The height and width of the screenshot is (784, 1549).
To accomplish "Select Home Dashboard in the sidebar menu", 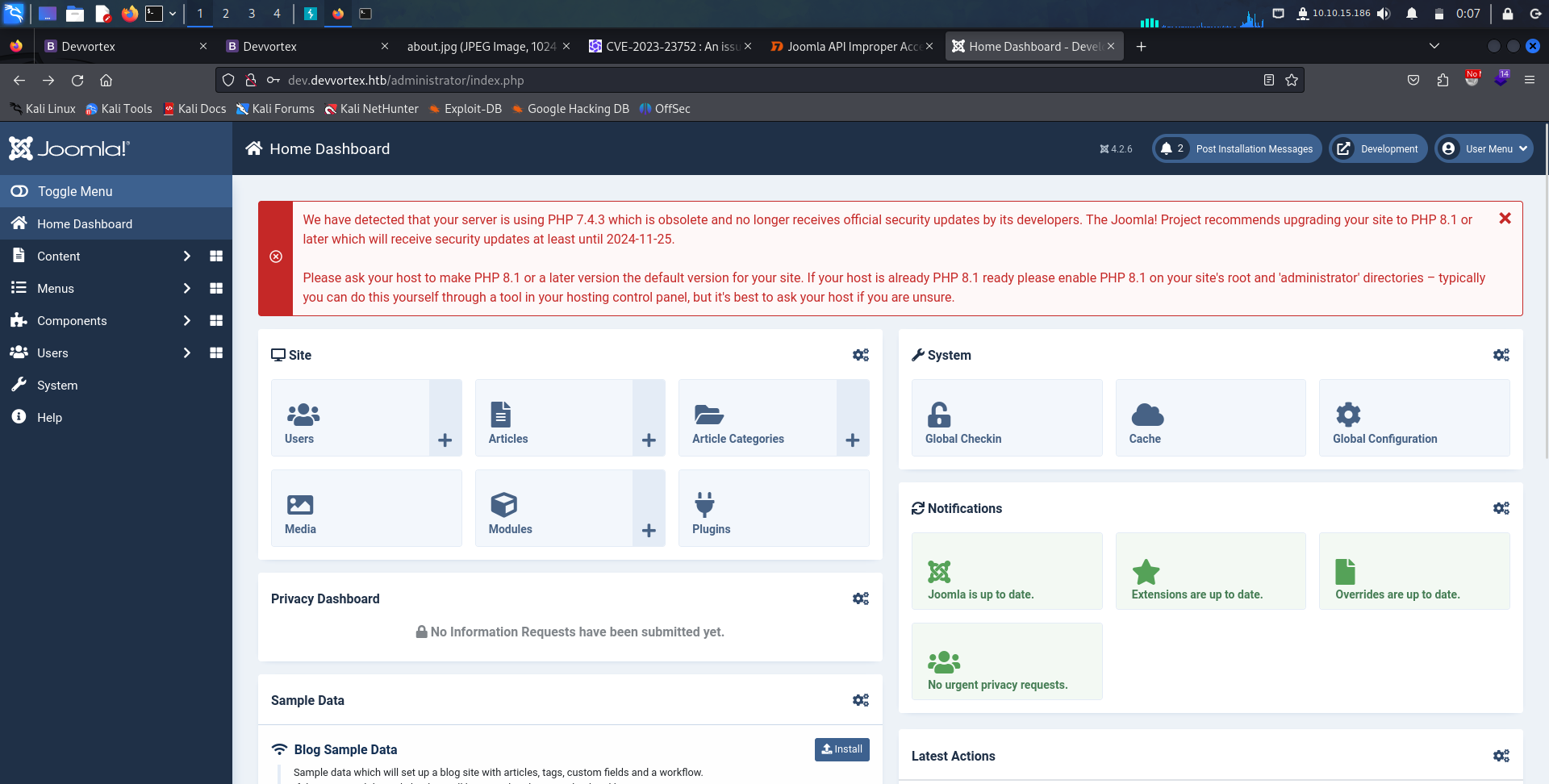I will pos(84,223).
